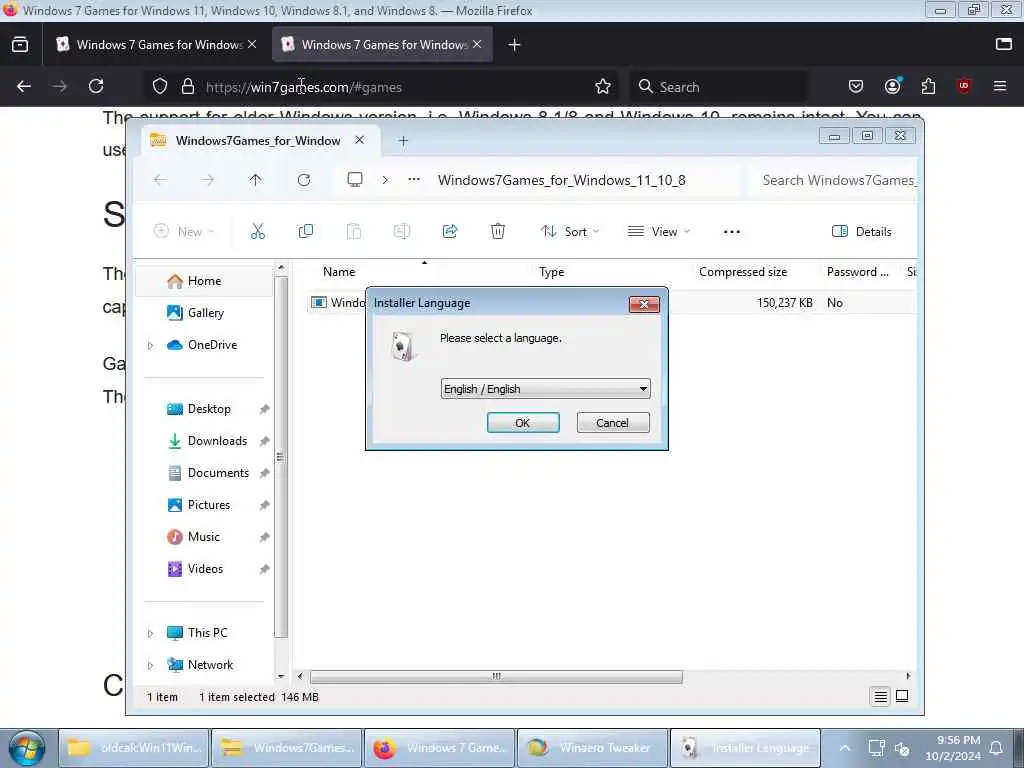The width and height of the screenshot is (1024, 768).
Task: Open Pictures in the navigation pane
Action: [204, 505]
